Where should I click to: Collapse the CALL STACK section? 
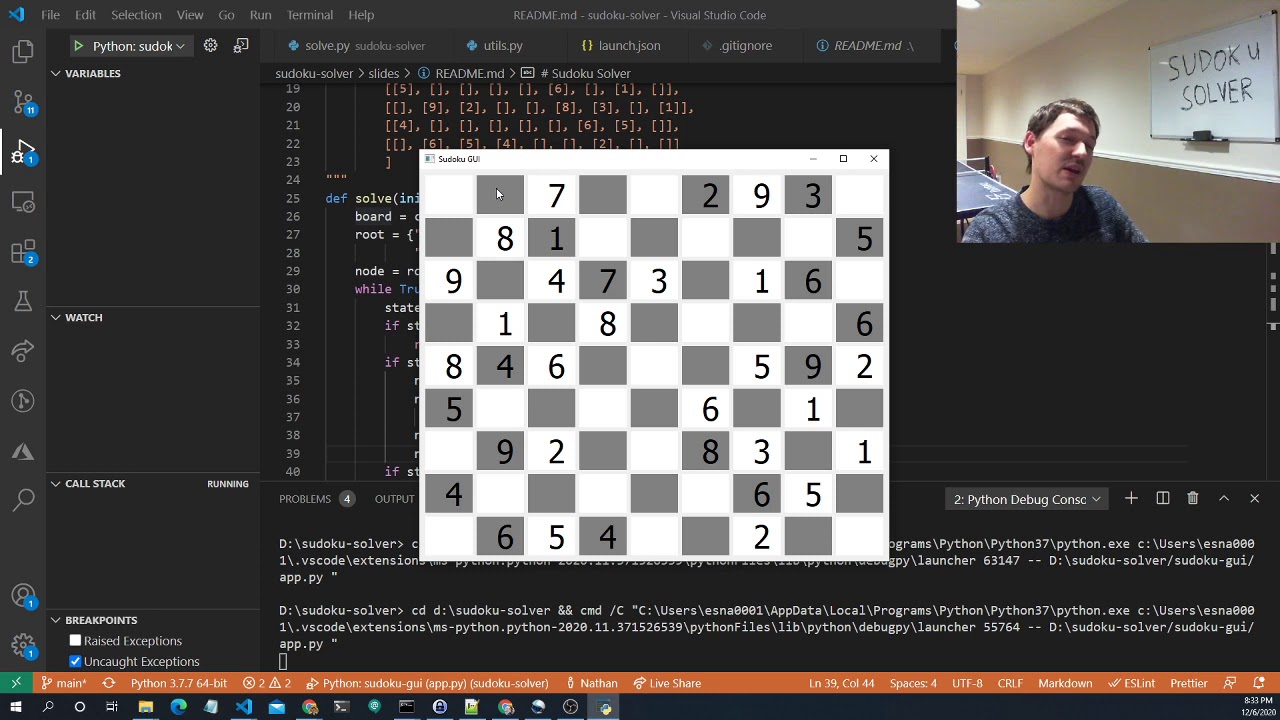click(95, 483)
